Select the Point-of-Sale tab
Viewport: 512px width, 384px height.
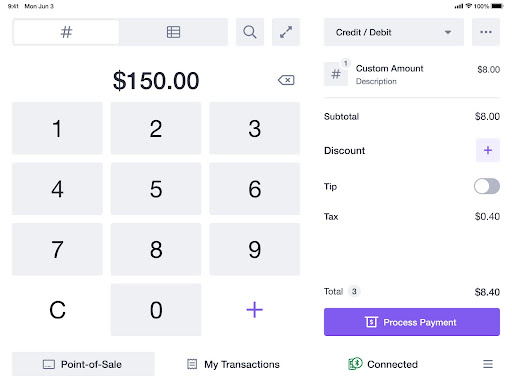click(x=83, y=364)
